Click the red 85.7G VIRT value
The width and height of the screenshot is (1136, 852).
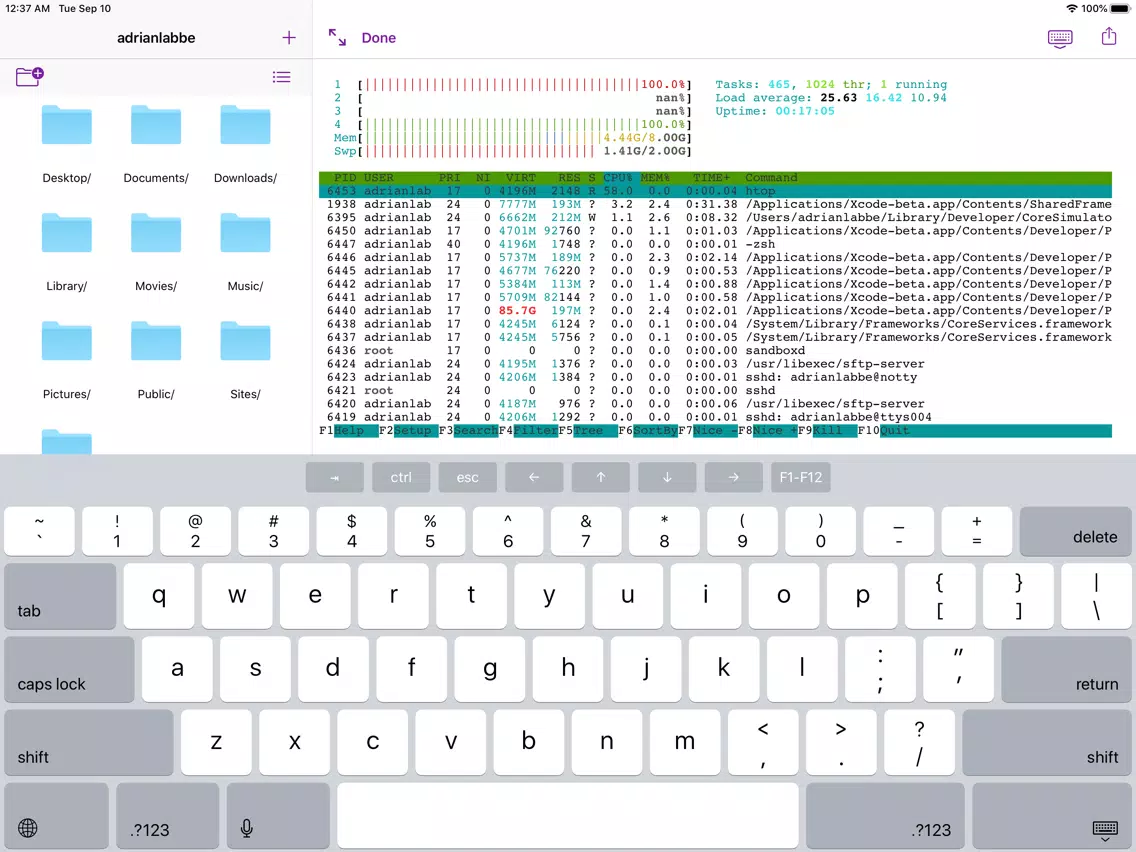(x=517, y=311)
